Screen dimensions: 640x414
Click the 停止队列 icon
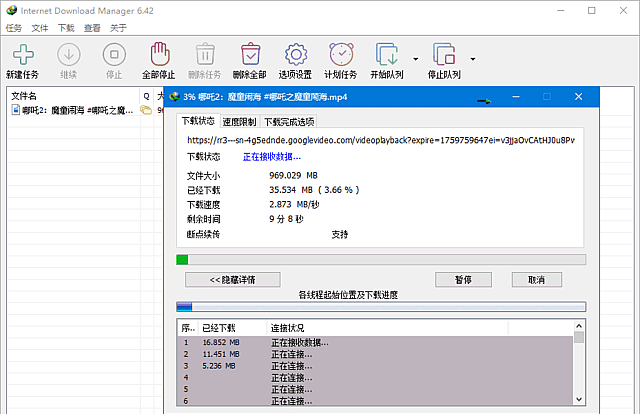click(x=444, y=54)
